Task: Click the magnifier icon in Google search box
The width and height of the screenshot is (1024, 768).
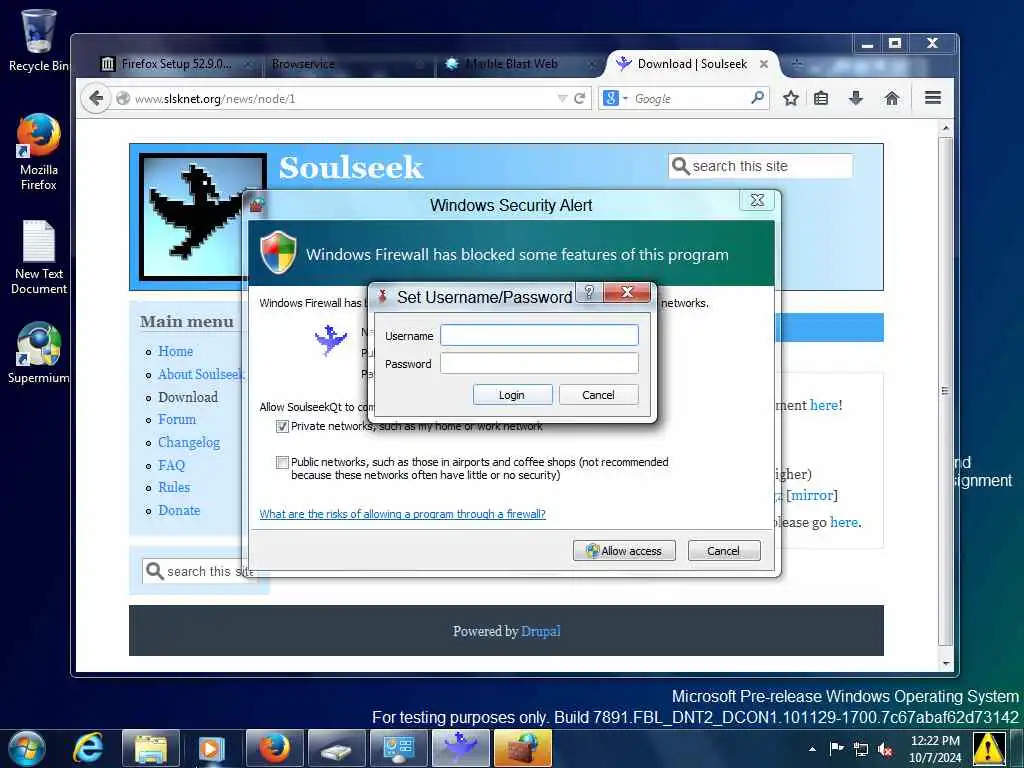Action: [x=758, y=98]
